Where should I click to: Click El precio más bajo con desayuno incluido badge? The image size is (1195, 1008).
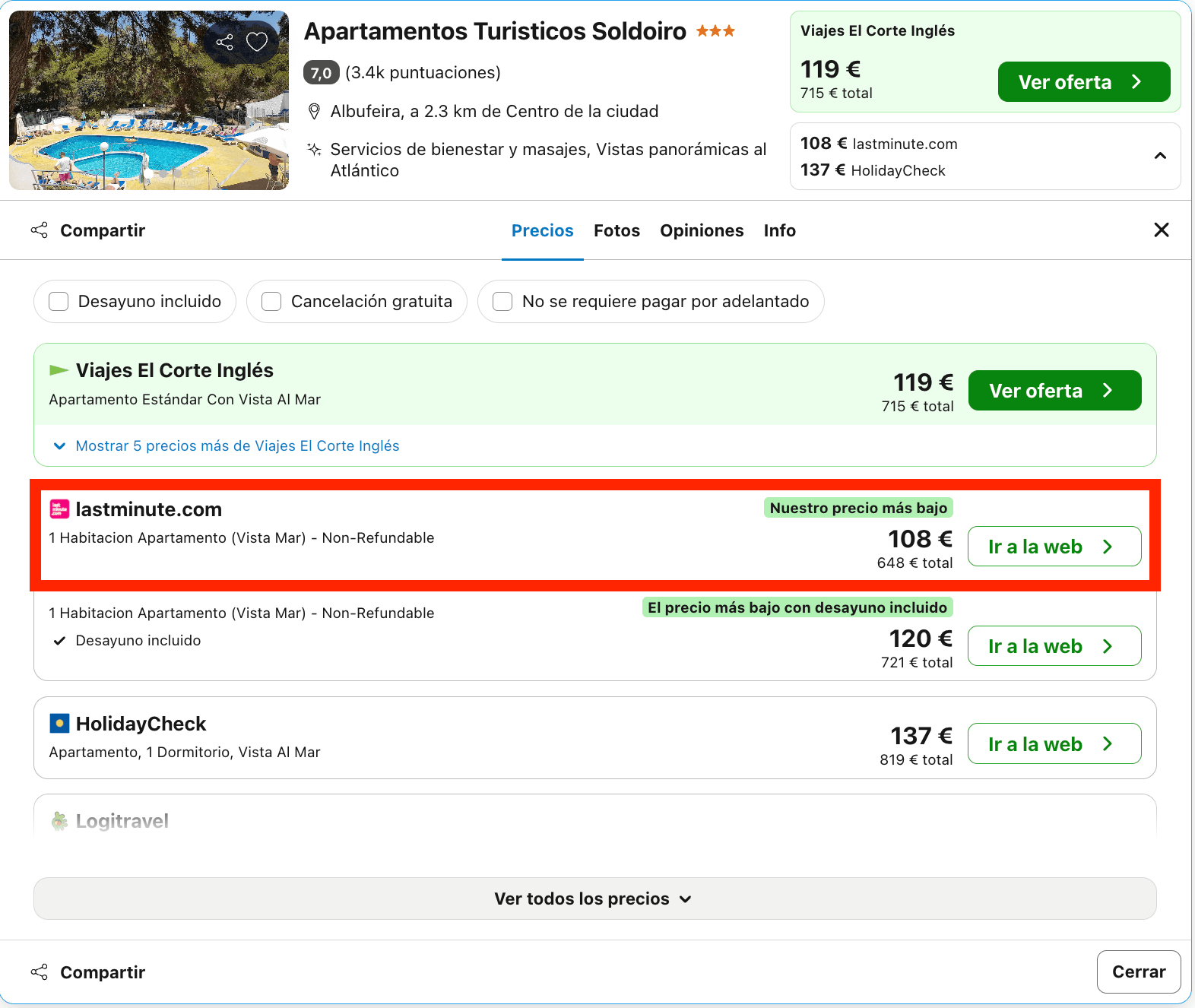click(x=797, y=607)
